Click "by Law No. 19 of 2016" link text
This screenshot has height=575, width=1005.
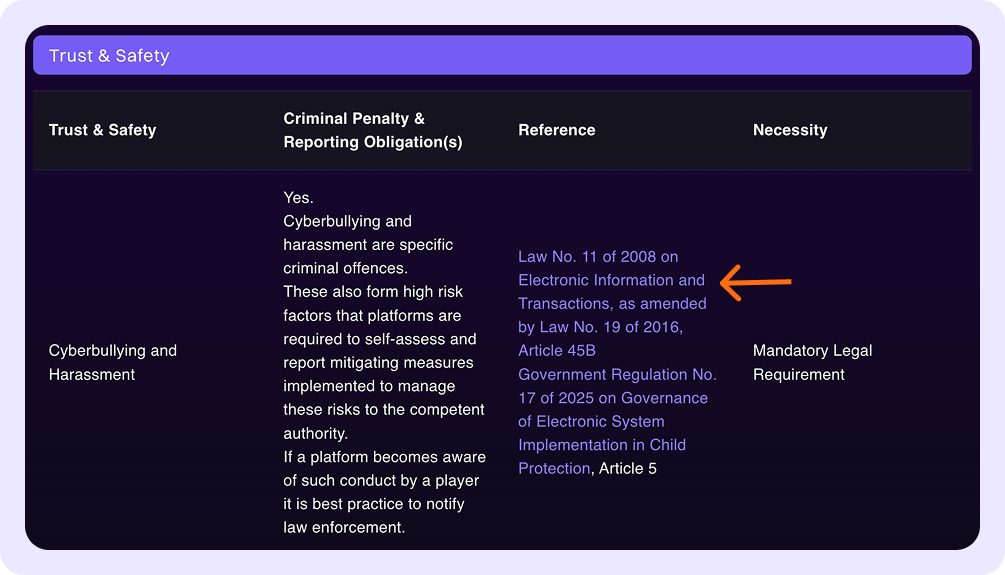click(600, 327)
